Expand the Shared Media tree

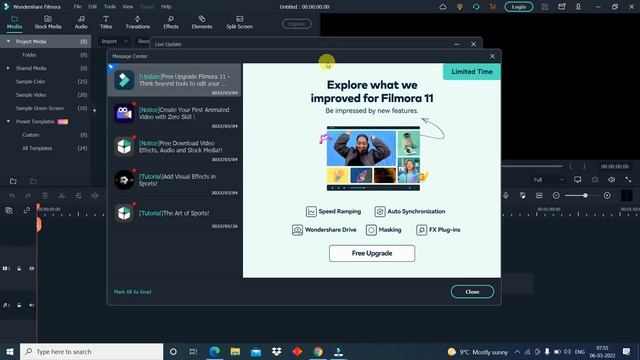8,68
